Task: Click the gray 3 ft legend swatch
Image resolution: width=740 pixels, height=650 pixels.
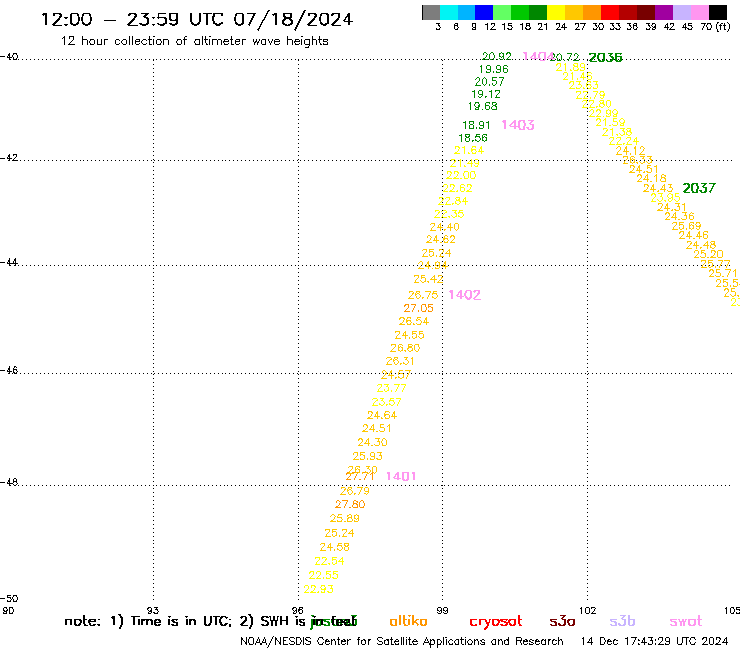Action: click(431, 12)
